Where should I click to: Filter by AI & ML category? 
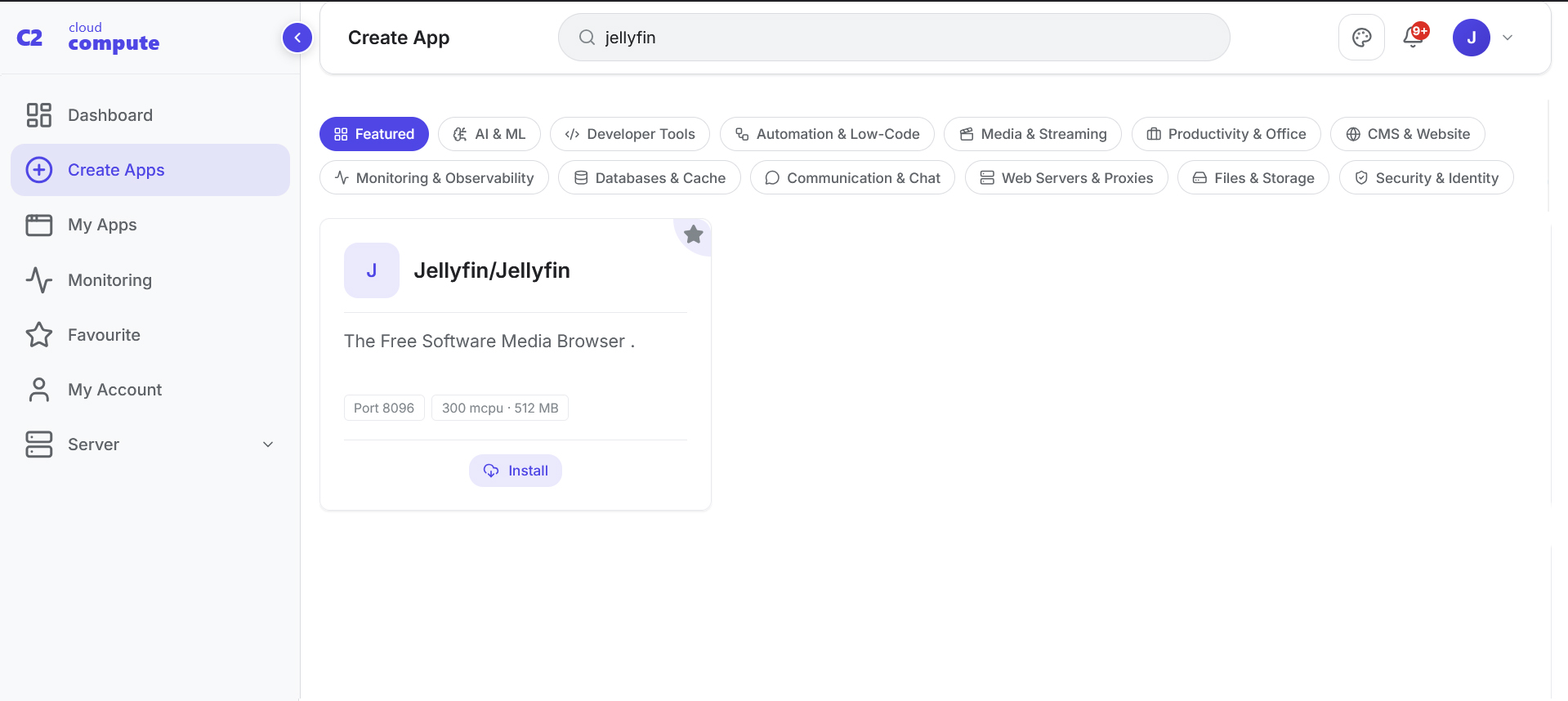coord(489,134)
